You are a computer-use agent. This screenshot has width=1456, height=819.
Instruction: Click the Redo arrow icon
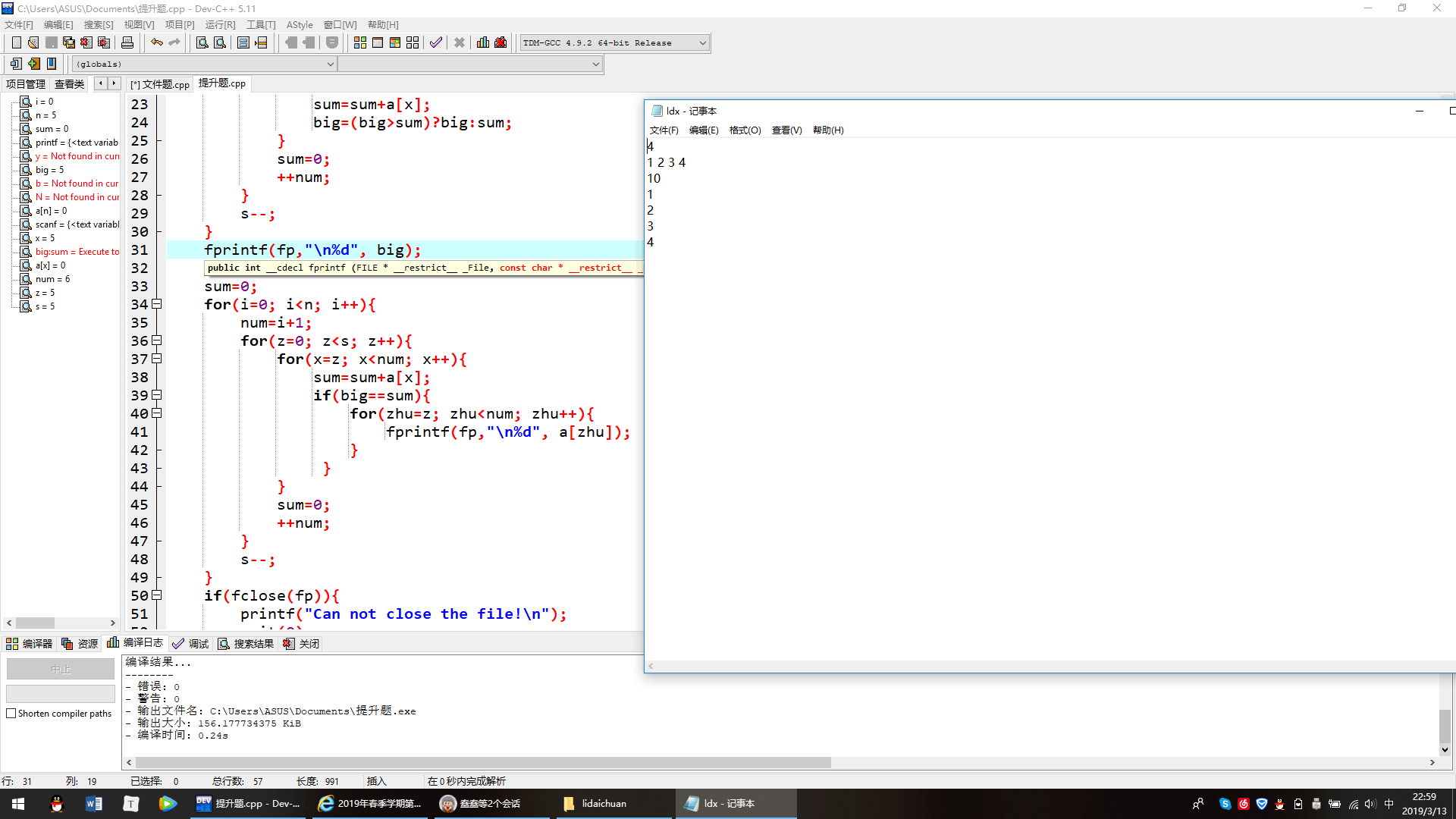(174, 42)
